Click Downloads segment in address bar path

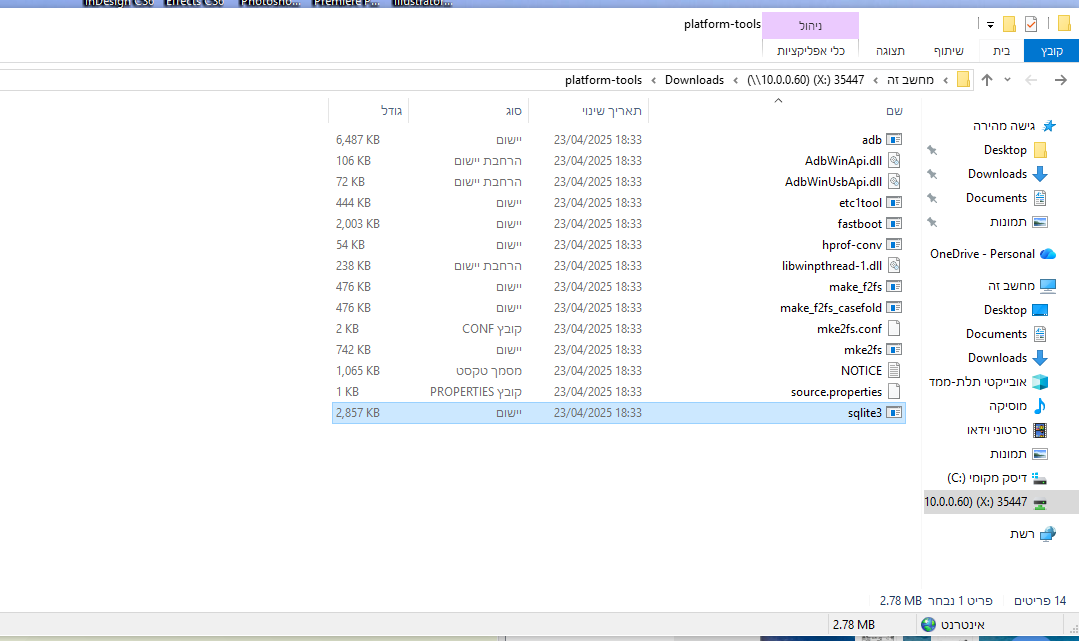(694, 80)
